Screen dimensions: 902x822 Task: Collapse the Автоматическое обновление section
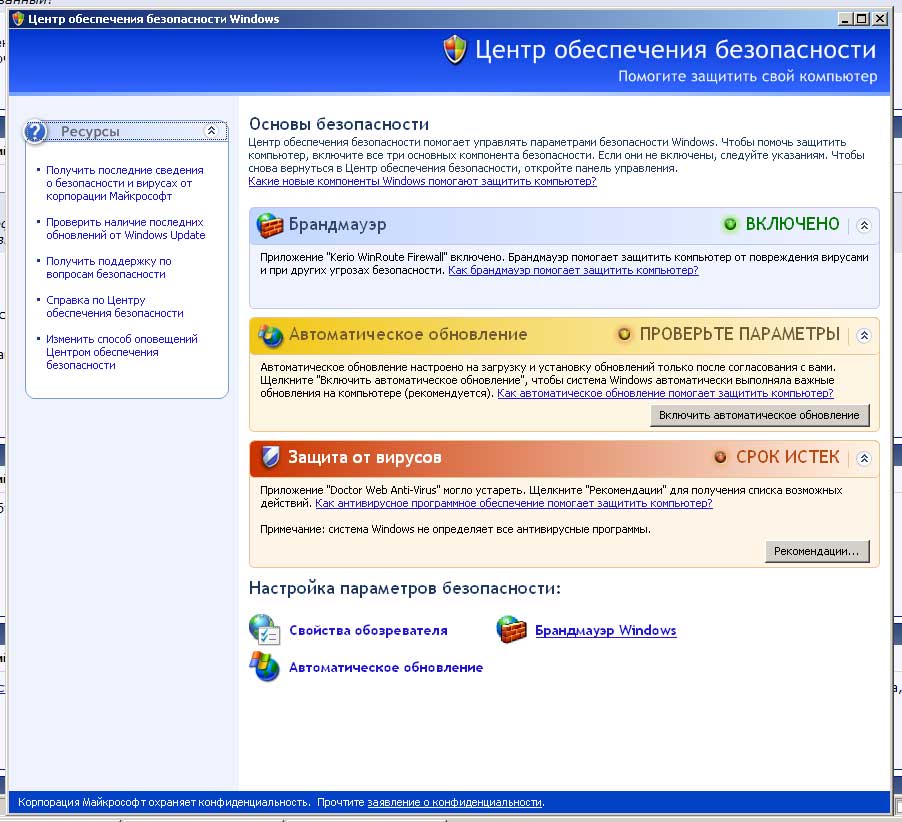[863, 335]
